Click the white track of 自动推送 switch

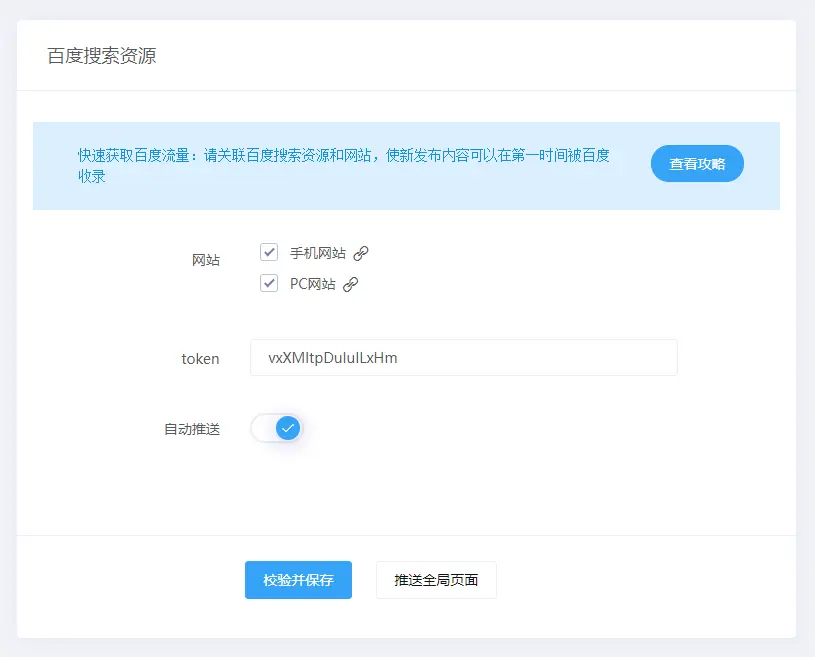tap(262, 428)
